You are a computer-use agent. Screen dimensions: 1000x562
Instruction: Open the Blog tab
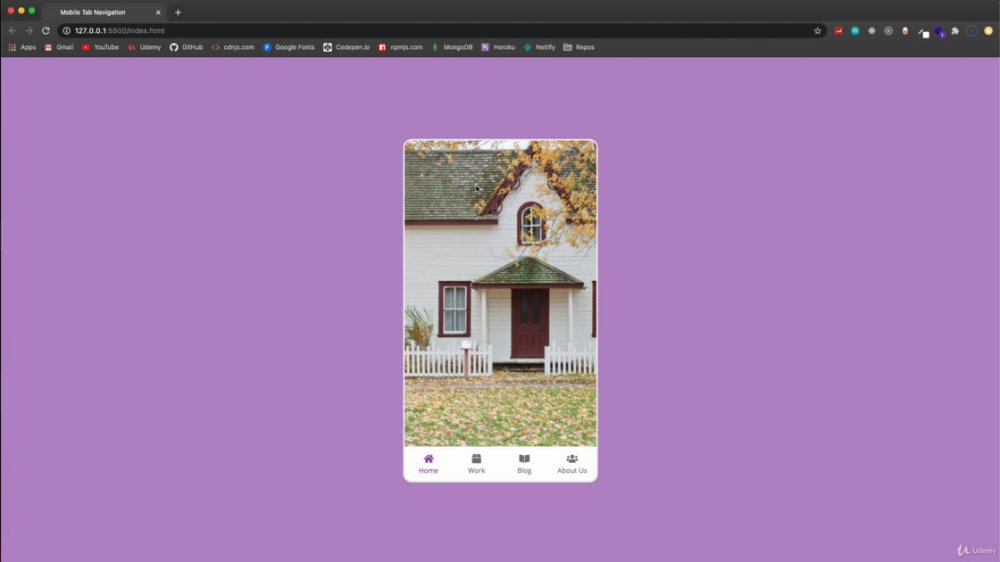pyautogui.click(x=524, y=464)
